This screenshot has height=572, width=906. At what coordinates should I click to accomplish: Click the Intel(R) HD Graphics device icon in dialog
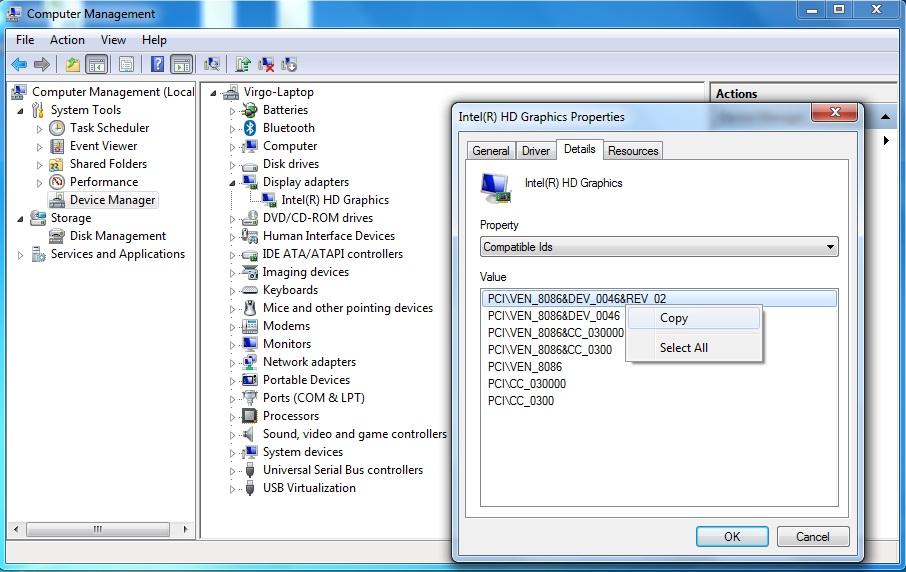(496, 188)
